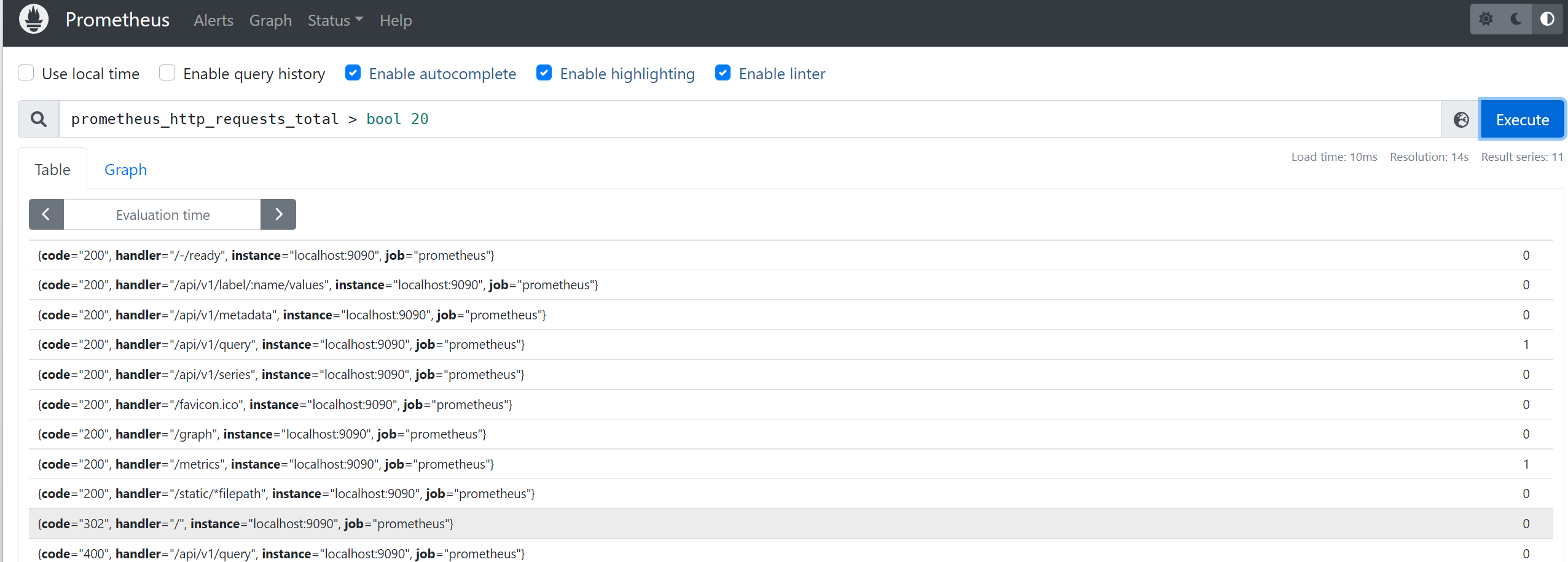Image resolution: width=1568 pixels, height=562 pixels.
Task: Step evaluation time forward
Action: [x=278, y=214]
